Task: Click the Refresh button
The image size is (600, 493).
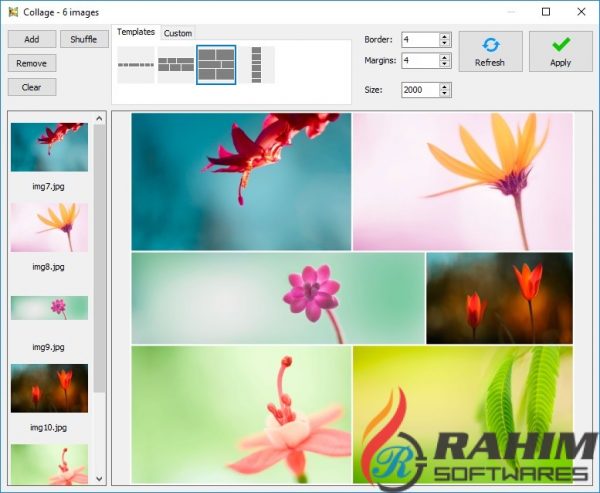Action: click(491, 52)
